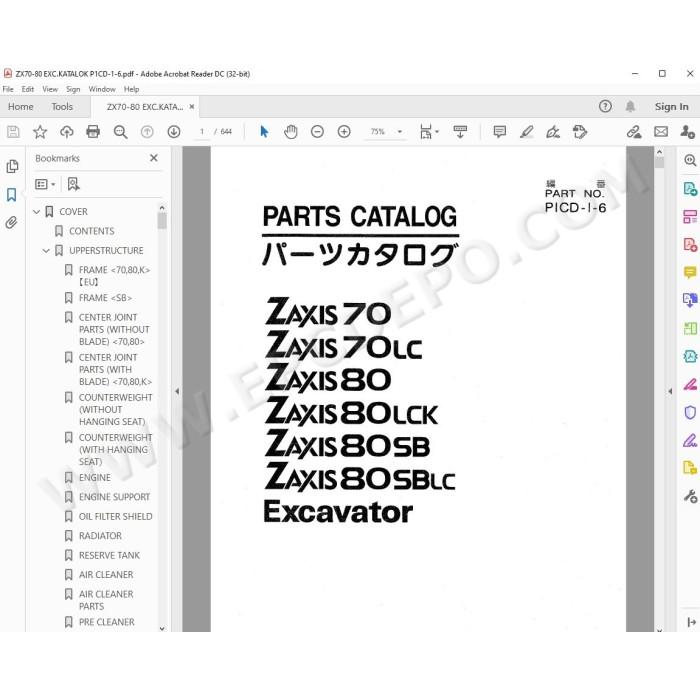Screen dimensions: 700x700
Task: Open the File menu
Action: pyautogui.click(x=8, y=89)
